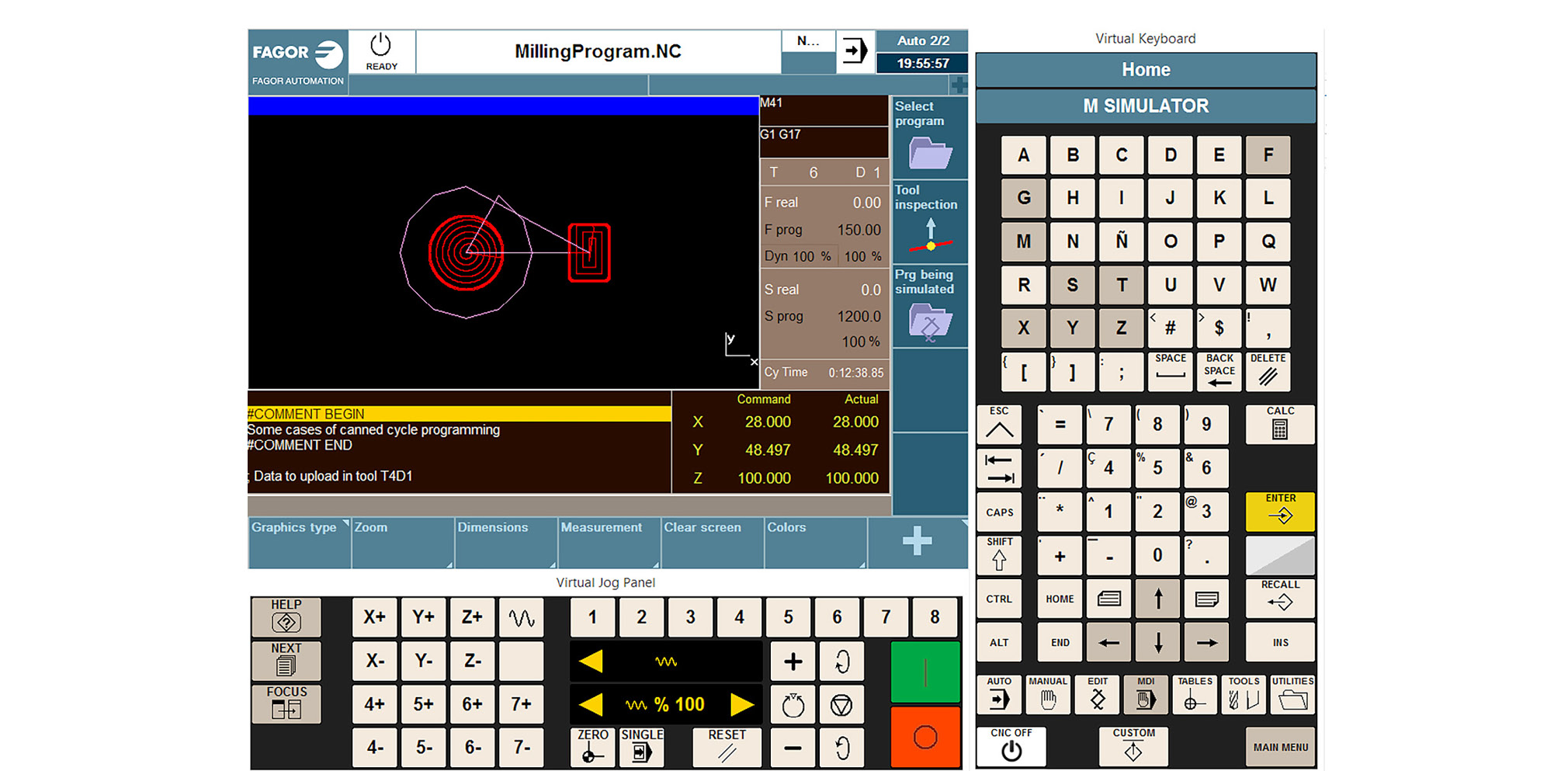The width and height of the screenshot is (1568, 771).
Task: Expand softkey menu with plus button
Action: pyautogui.click(x=917, y=541)
